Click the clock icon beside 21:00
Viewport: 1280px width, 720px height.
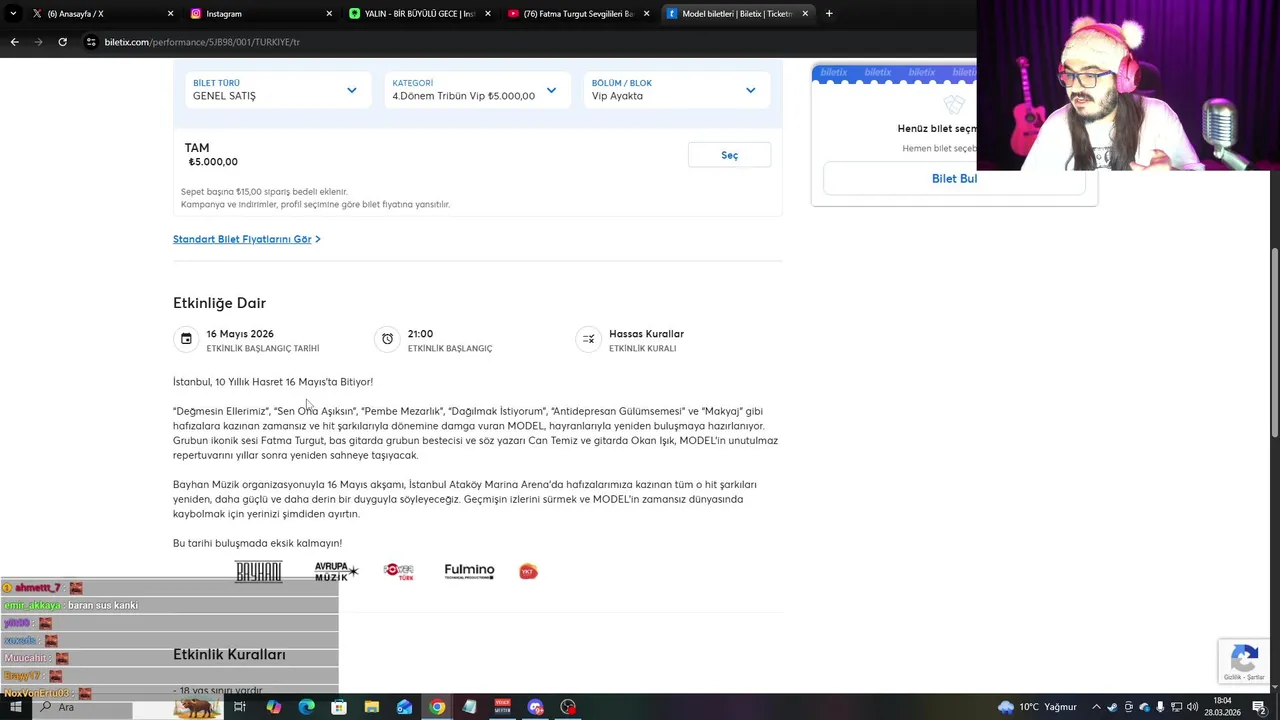pos(387,339)
